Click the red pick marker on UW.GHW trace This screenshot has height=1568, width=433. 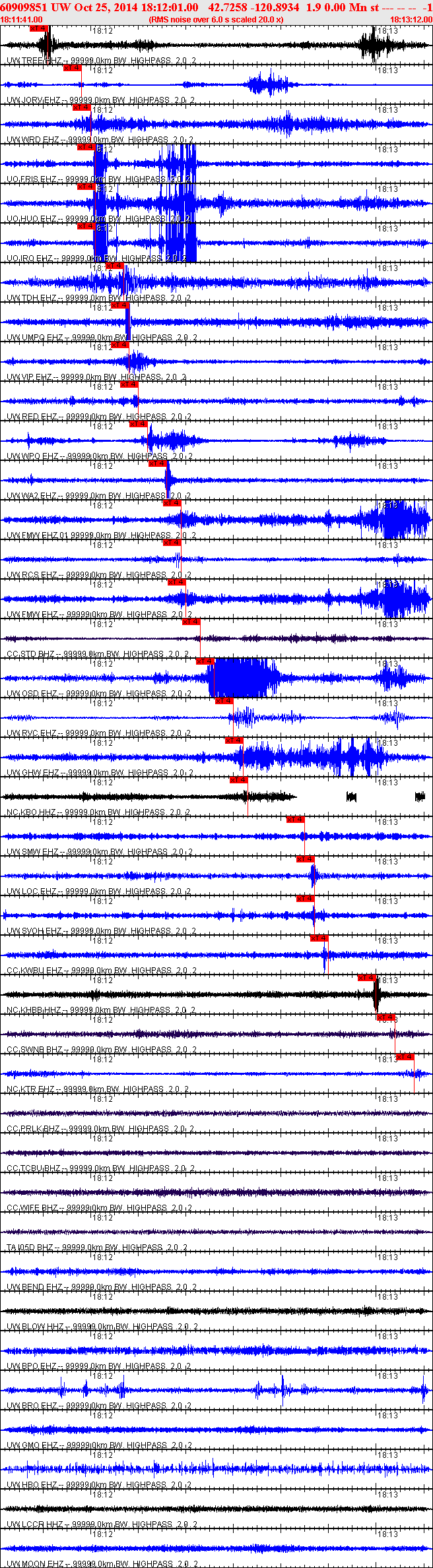coord(234,740)
